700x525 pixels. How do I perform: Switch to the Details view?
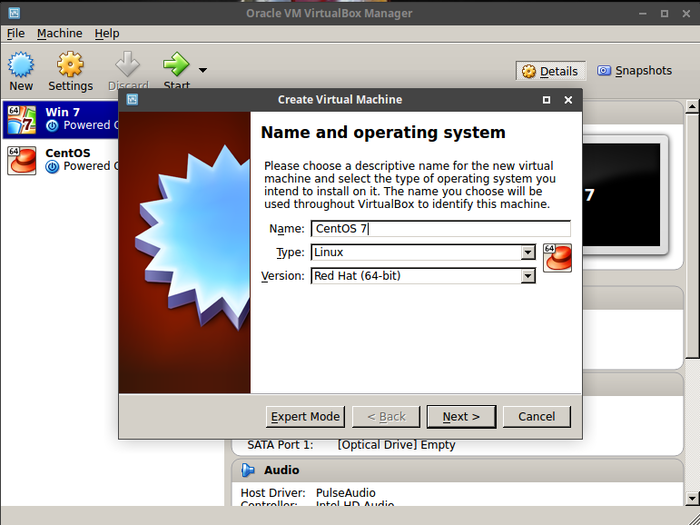[x=550, y=71]
